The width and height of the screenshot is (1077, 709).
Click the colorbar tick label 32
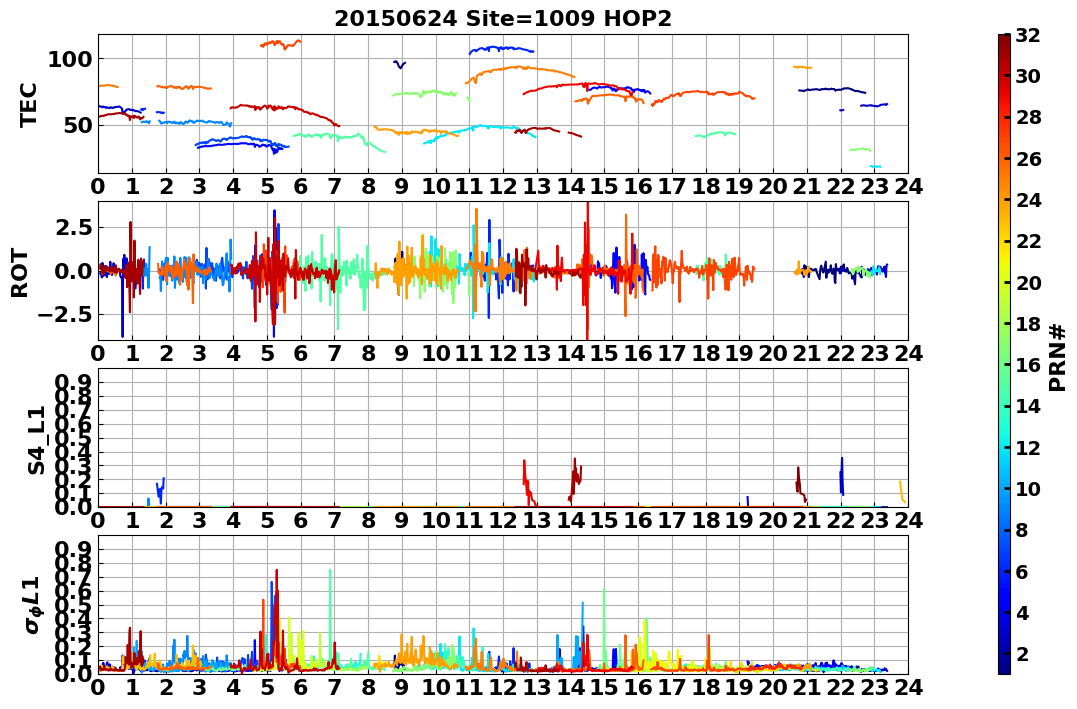(x=1028, y=35)
